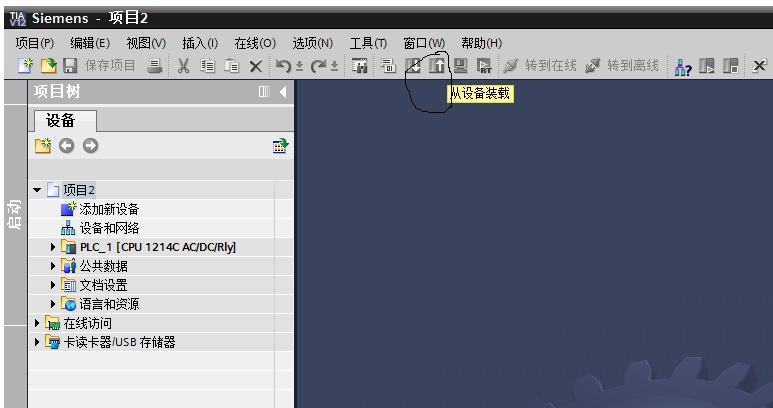The height and width of the screenshot is (408, 773).
Task: Open the 编辑(E) menu
Action: pyautogui.click(x=90, y=43)
